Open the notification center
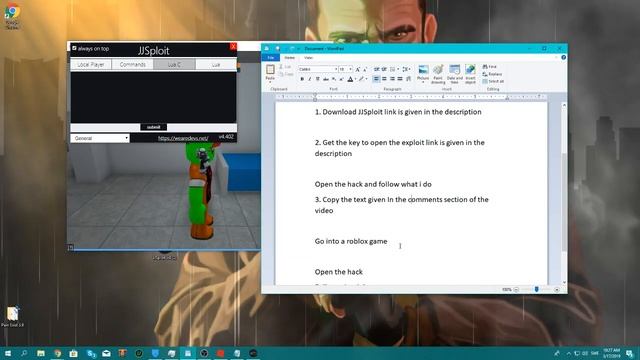Screen dimensions: 640x360 pyautogui.click(x=630, y=353)
